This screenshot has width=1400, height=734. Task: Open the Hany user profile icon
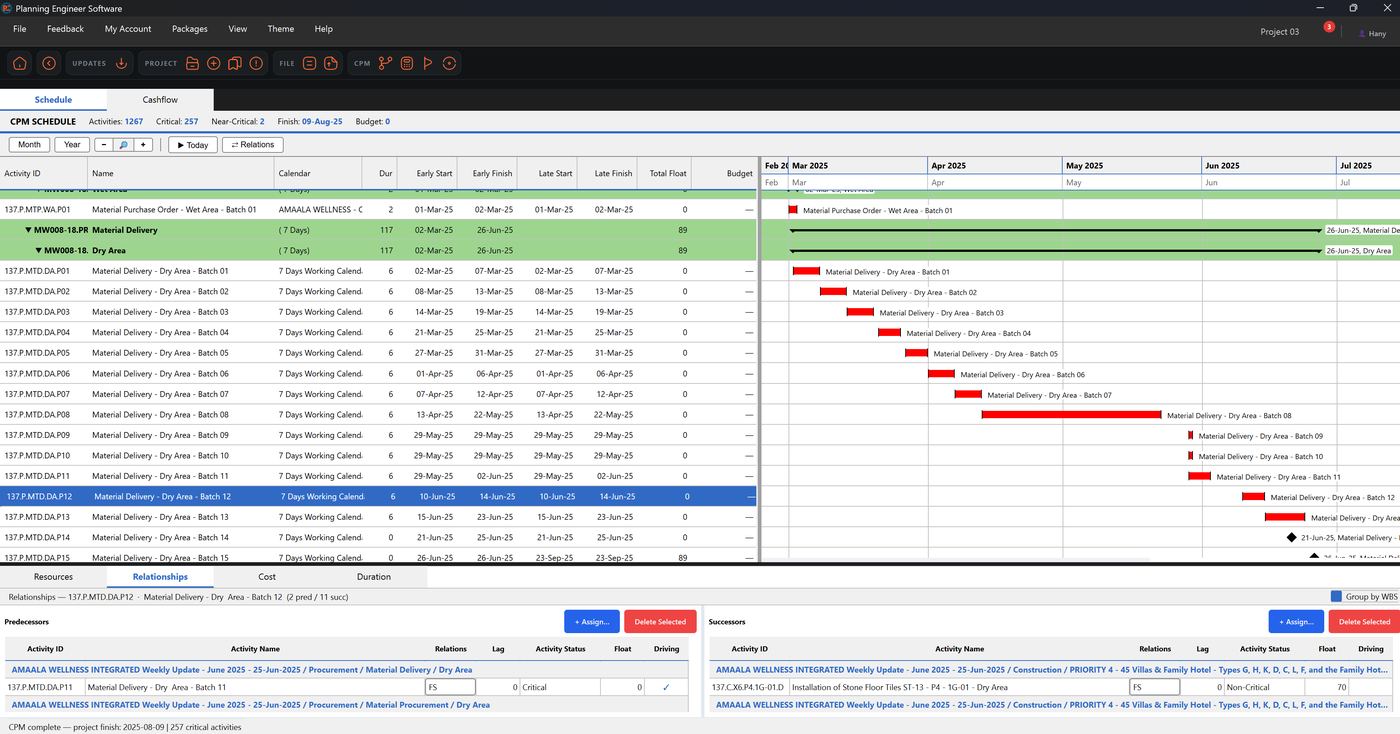pyautogui.click(x=1362, y=33)
